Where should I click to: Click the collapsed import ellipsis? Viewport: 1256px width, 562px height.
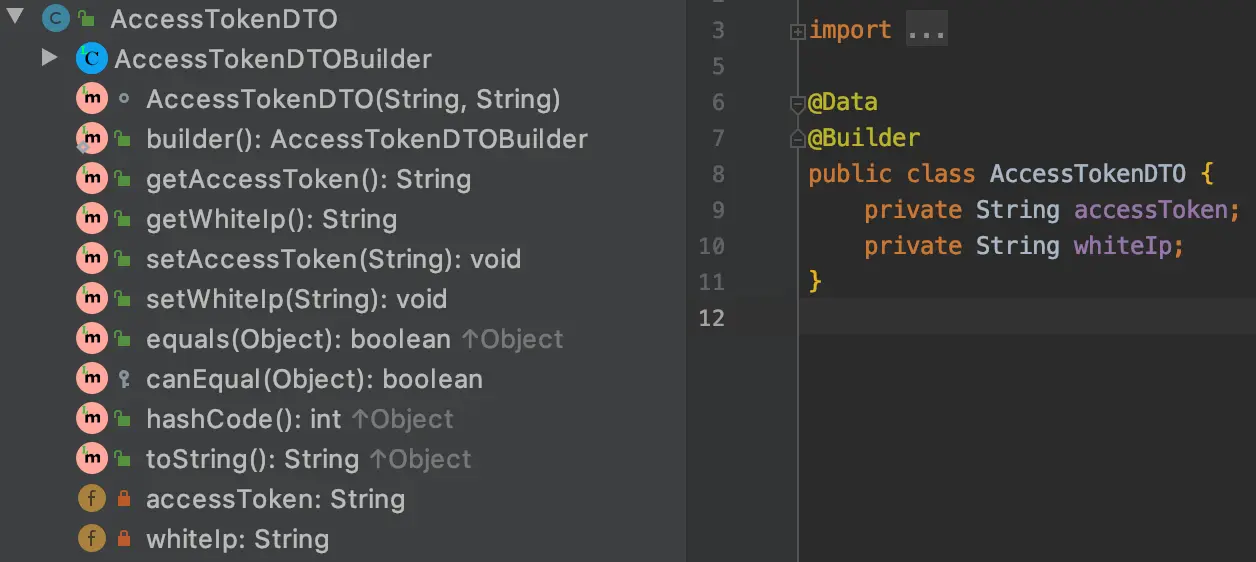[926, 30]
